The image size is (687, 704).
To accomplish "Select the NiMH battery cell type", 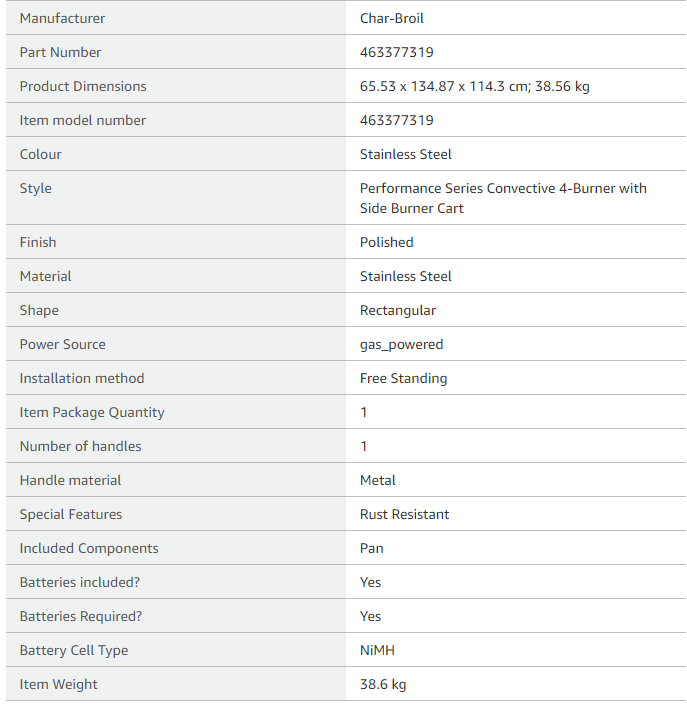I will coord(377,650).
